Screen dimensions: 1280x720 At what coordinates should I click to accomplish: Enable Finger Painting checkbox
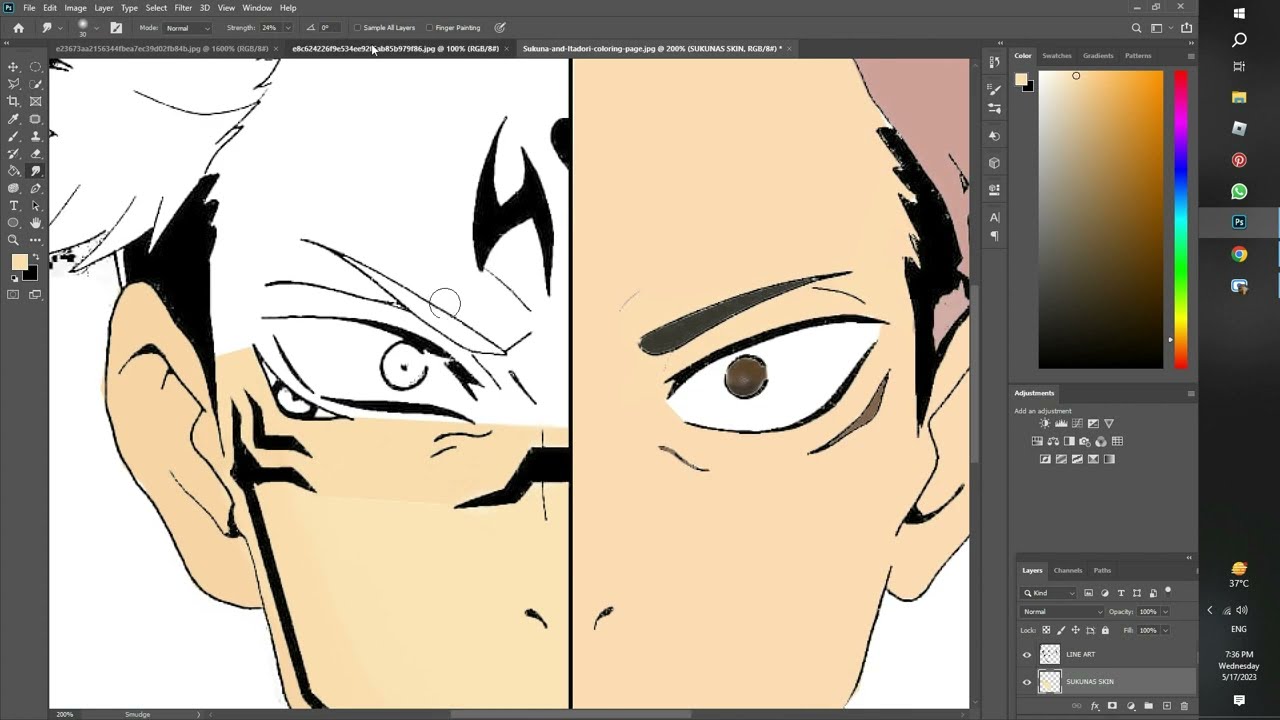point(429,28)
